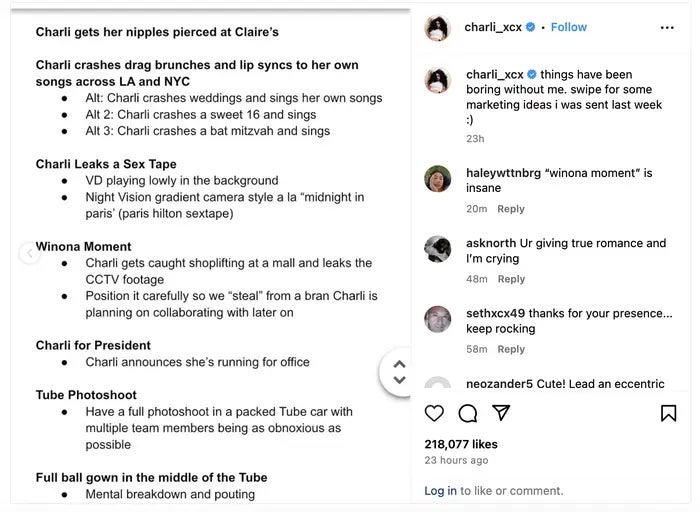Reply to haleywttnbrg's comment
The image size is (700, 512).
511,209
